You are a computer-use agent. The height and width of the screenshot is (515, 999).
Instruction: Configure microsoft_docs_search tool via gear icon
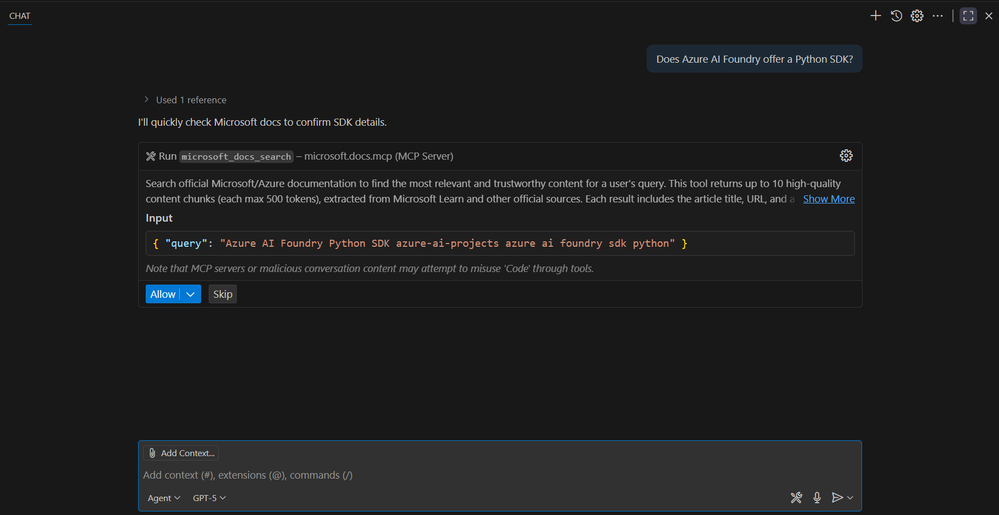tap(846, 156)
